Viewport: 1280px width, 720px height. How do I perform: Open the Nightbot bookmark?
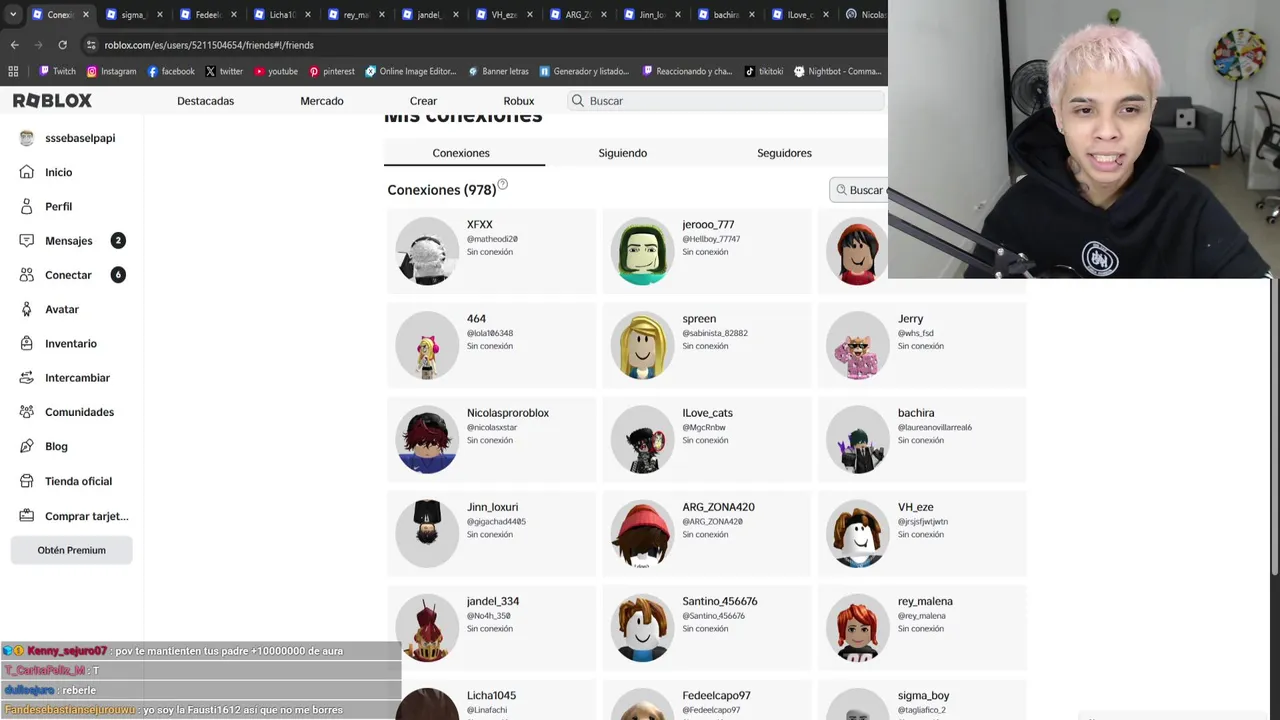coord(838,71)
